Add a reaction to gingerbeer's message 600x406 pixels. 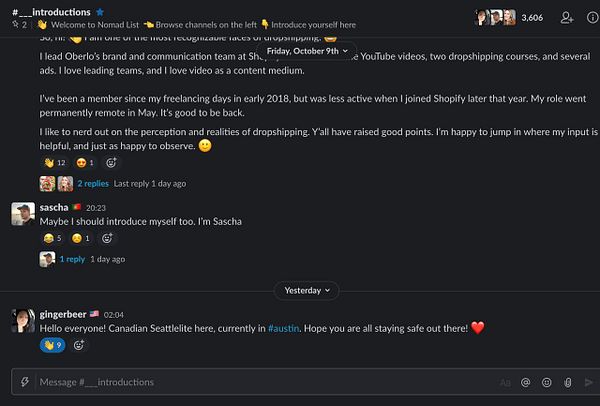(x=79, y=345)
